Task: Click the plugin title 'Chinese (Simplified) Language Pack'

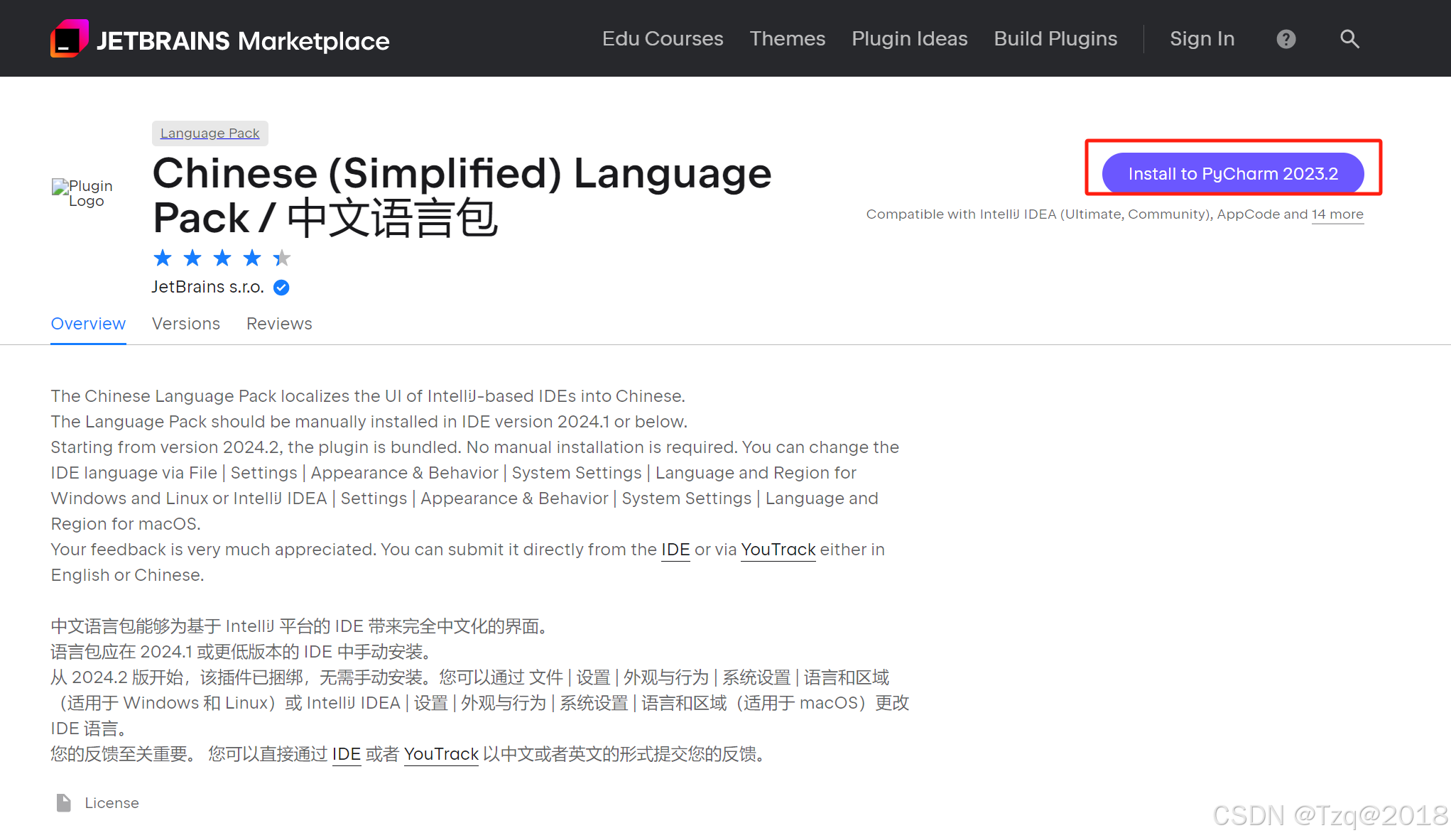Action: click(462, 195)
